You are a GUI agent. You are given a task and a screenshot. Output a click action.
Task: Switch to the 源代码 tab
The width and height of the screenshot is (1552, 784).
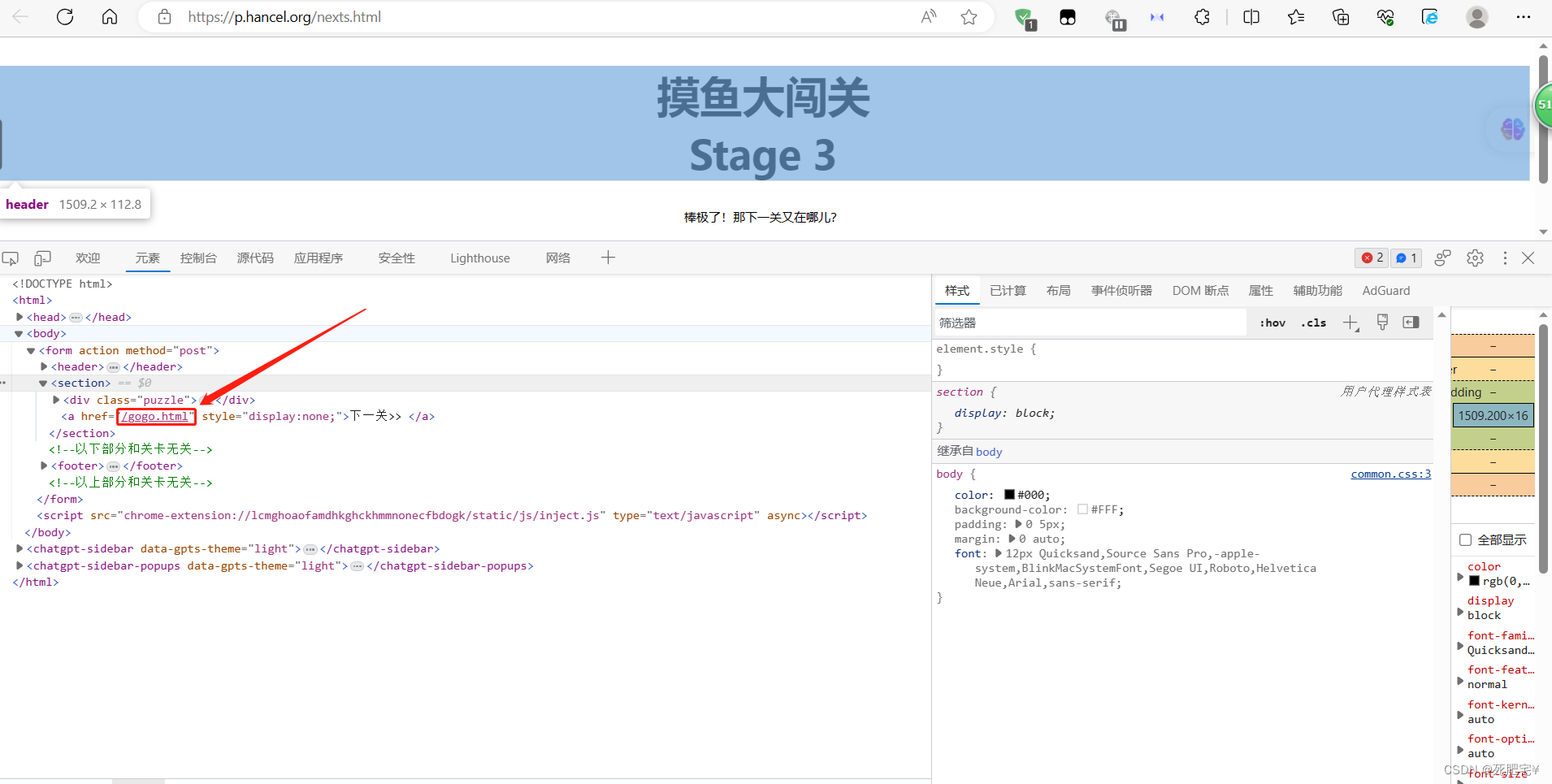click(x=255, y=258)
